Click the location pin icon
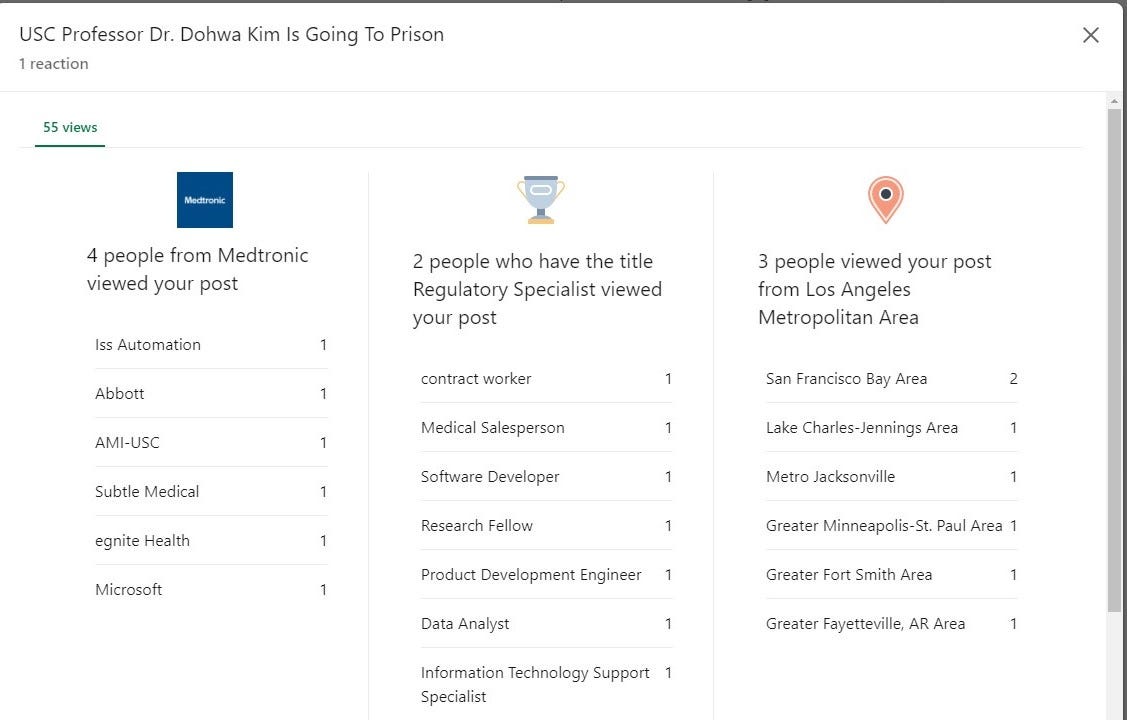This screenshot has width=1127, height=720. [x=886, y=200]
